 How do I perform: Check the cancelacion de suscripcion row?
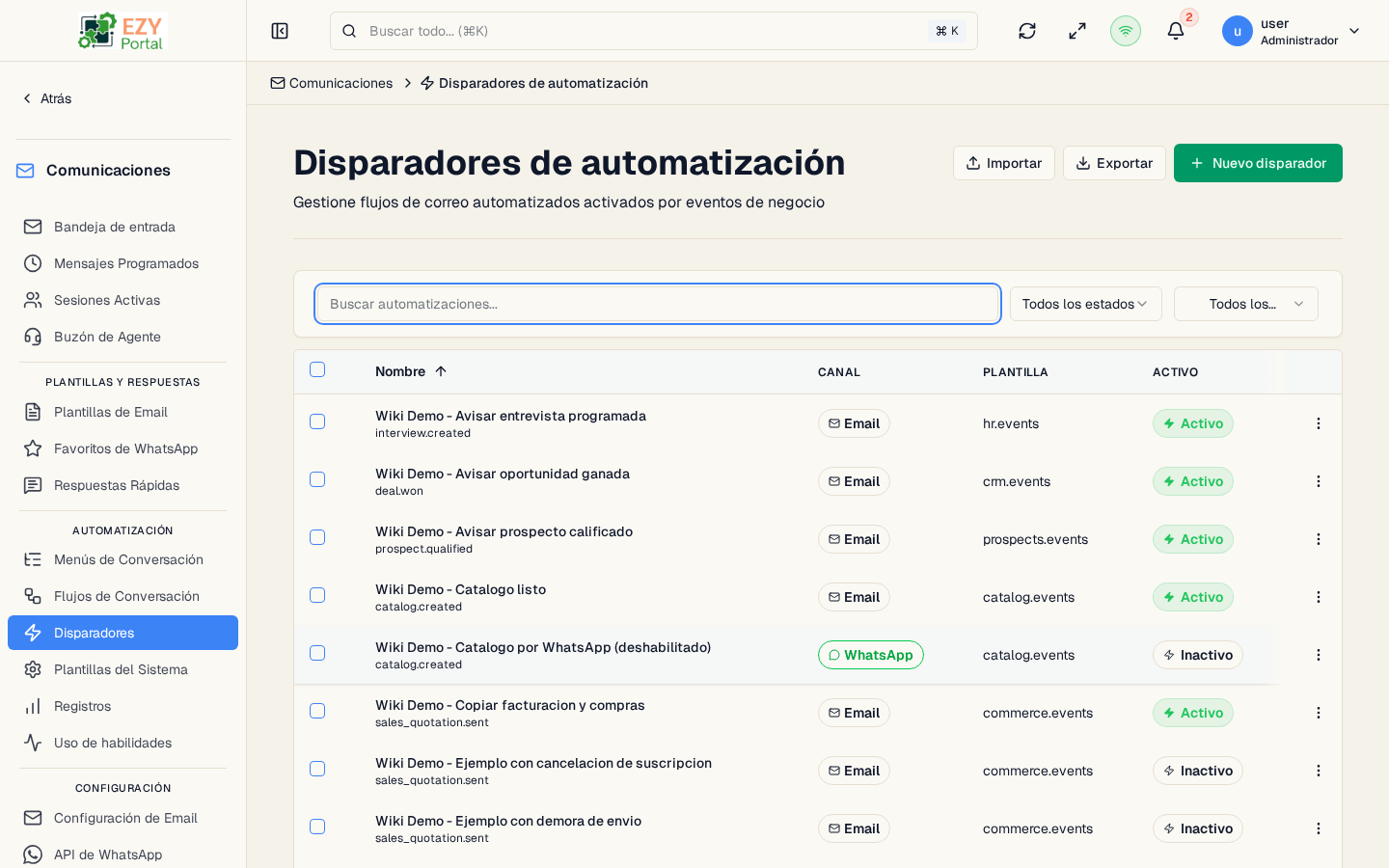(x=317, y=769)
